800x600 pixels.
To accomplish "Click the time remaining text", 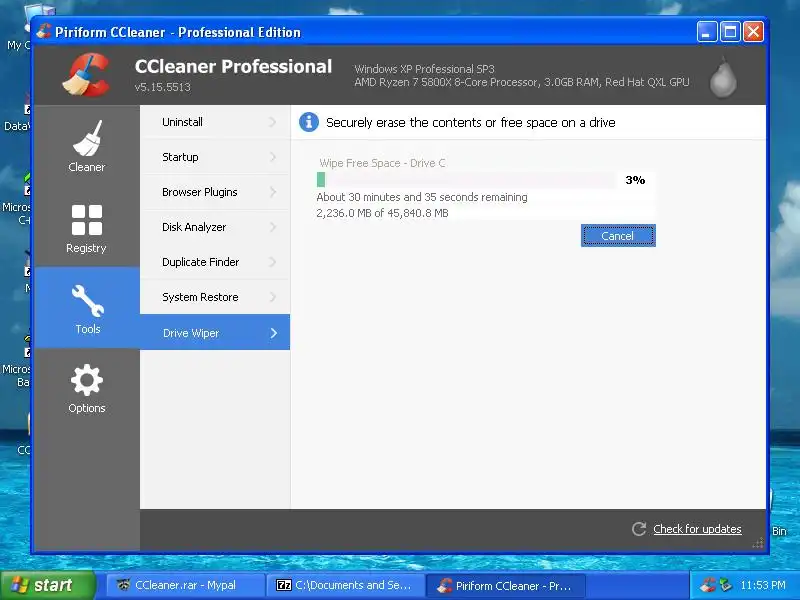I will [422, 197].
